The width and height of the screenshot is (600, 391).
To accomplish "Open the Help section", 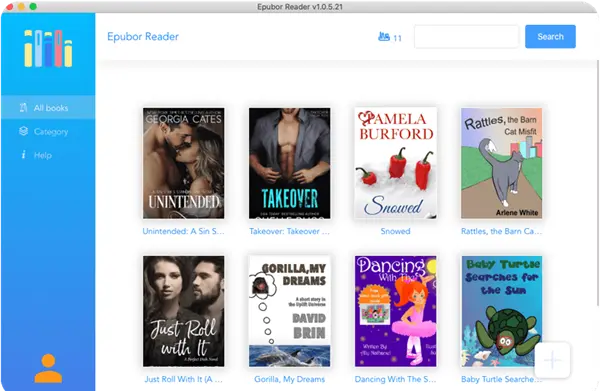I will pyautogui.click(x=48, y=155).
